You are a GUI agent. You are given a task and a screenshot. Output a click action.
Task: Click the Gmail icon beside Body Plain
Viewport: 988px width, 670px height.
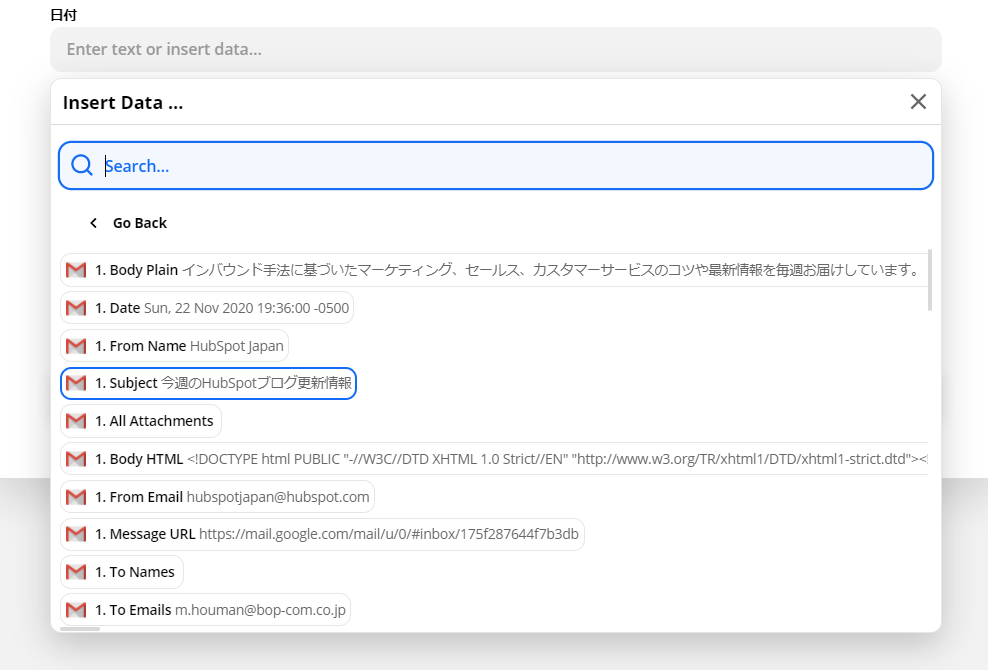[76, 270]
